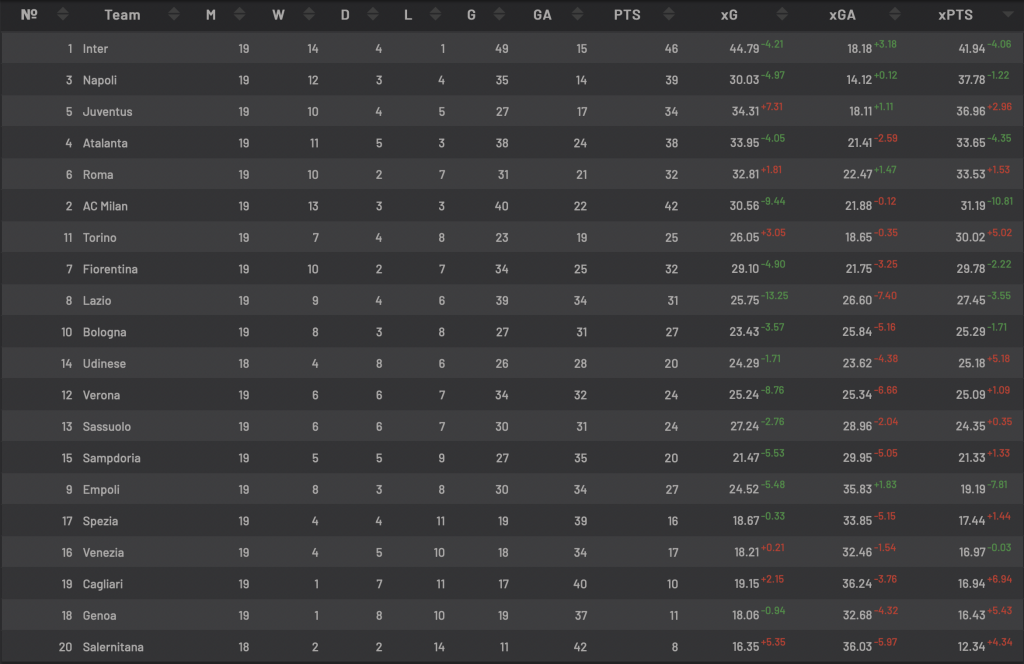Open the AC Milan team page

click(105, 206)
